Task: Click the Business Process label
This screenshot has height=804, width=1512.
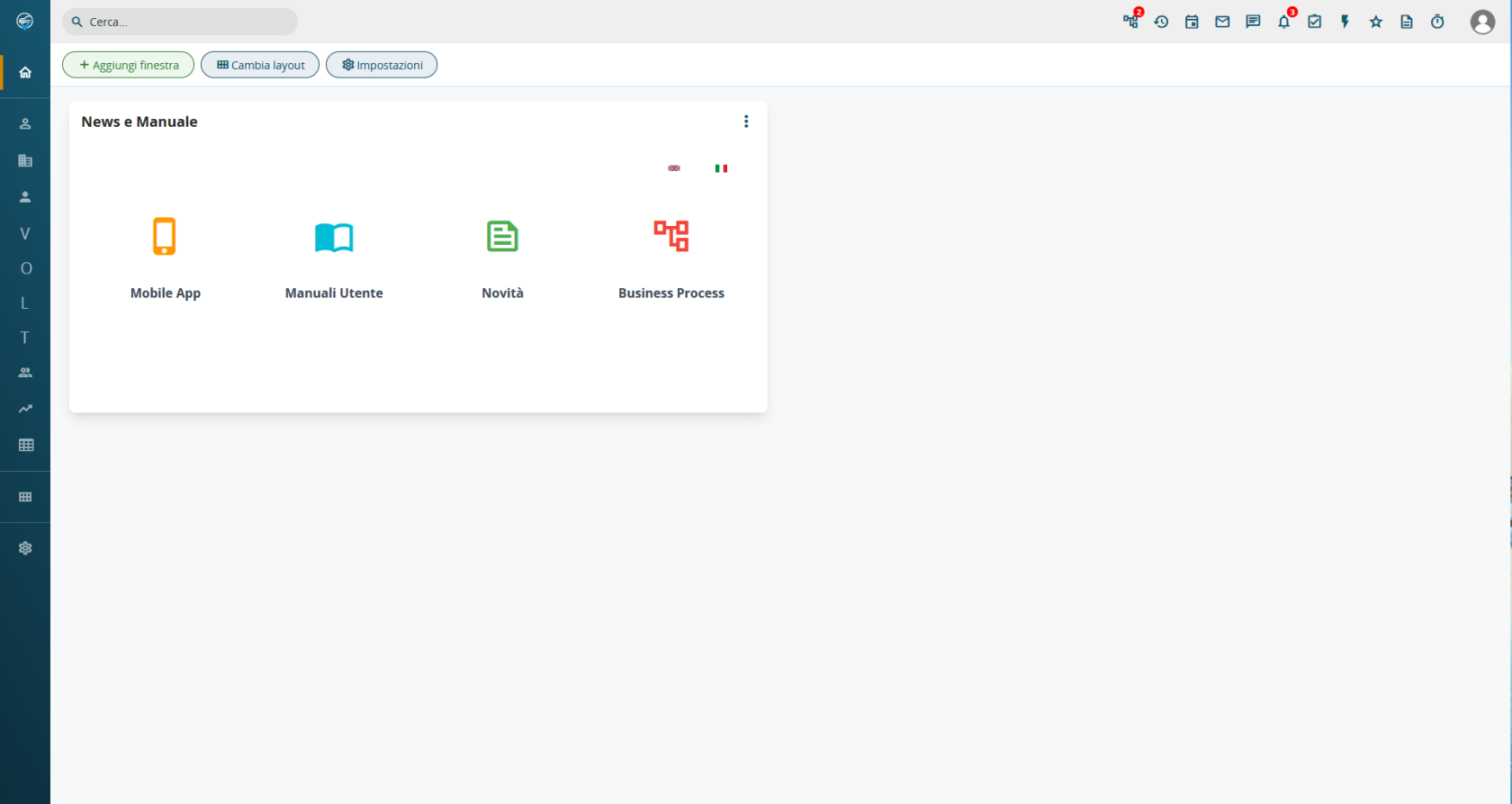Action: (671, 294)
